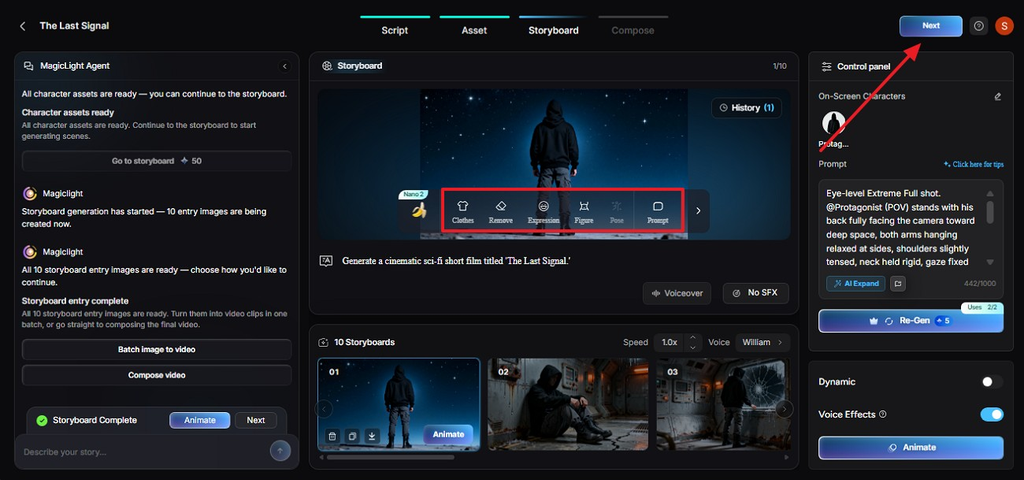This screenshot has width=1024, height=480.
Task: Click the AI Expand button
Action: tap(856, 283)
